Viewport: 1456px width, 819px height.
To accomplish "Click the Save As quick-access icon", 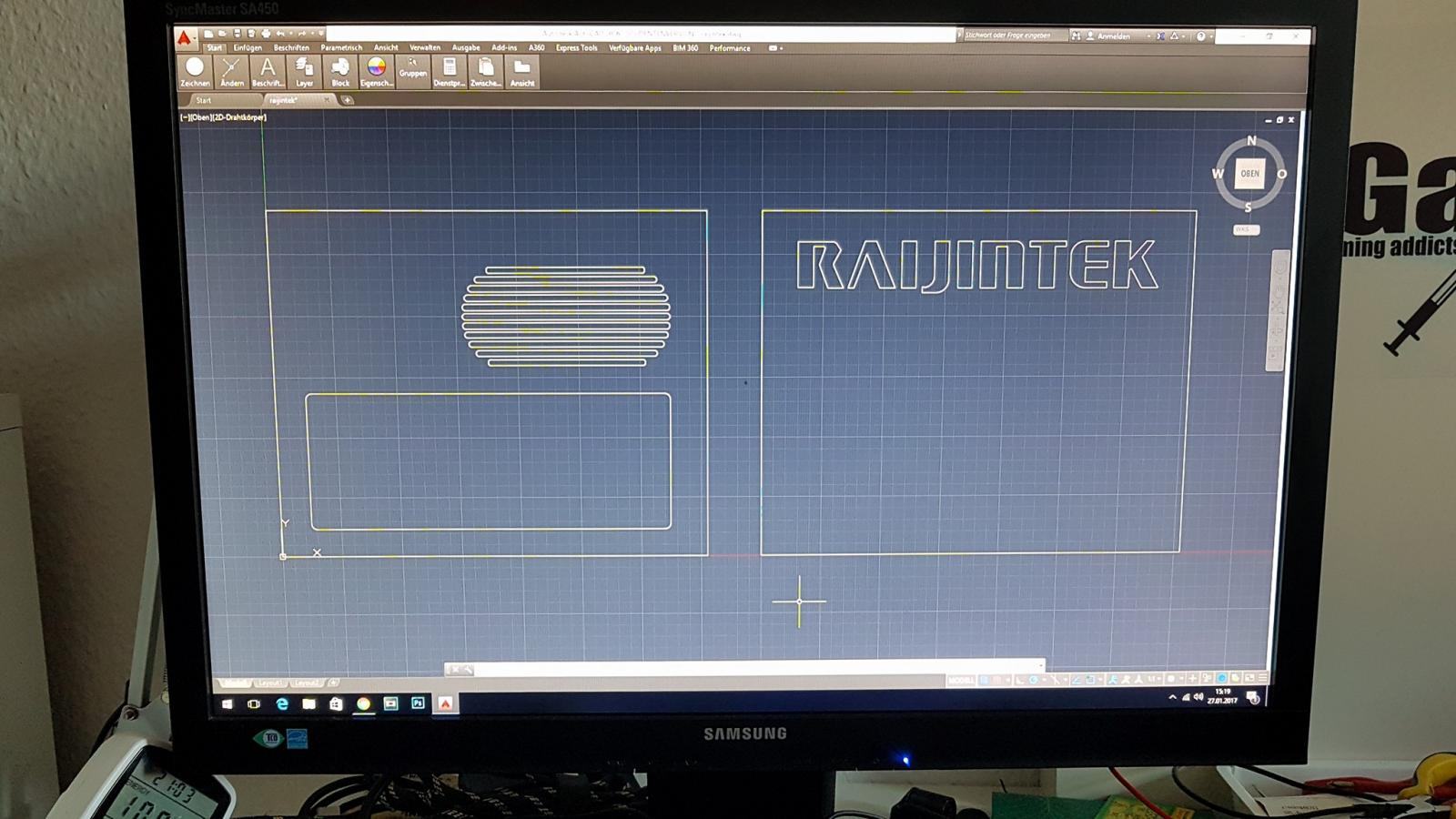I will click(251, 34).
